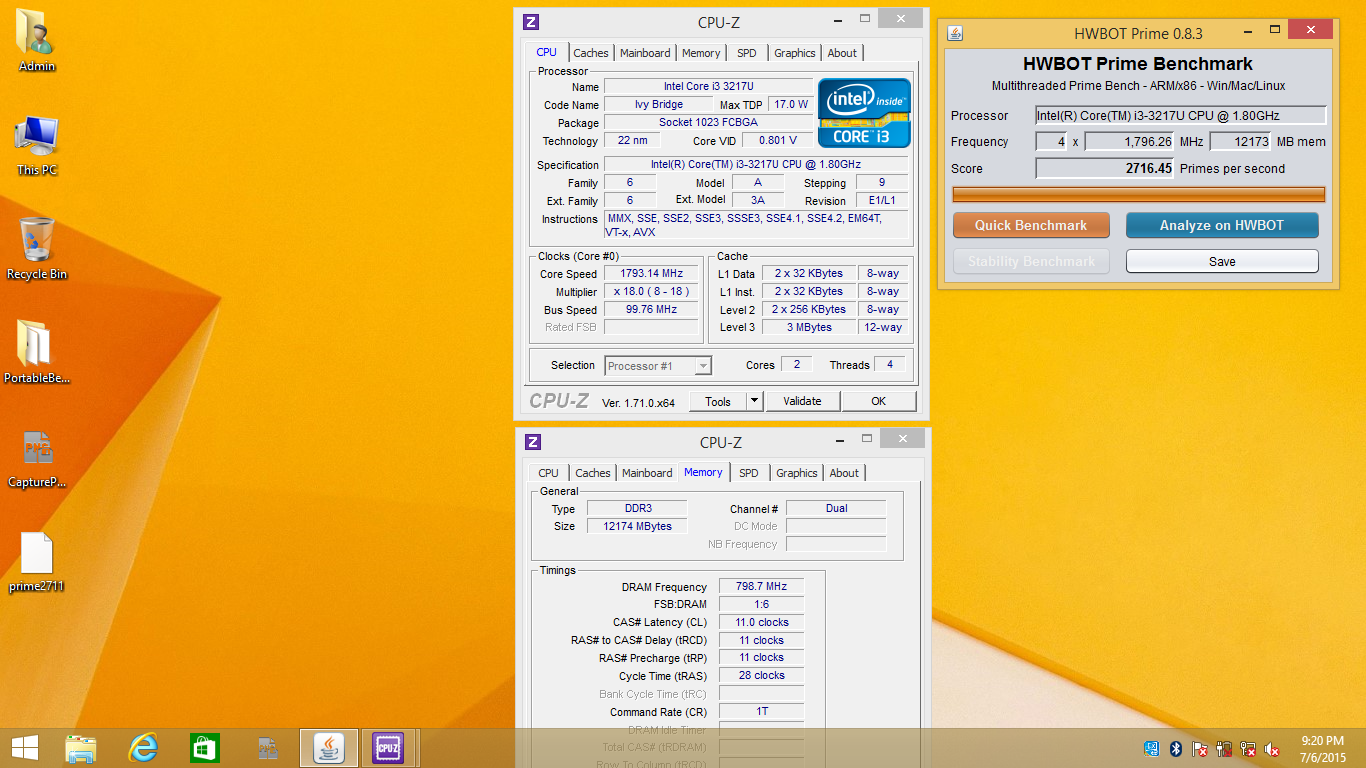Click the Save button in HWBOT Prime
Viewport: 1366px width, 768px height.
tap(1222, 261)
